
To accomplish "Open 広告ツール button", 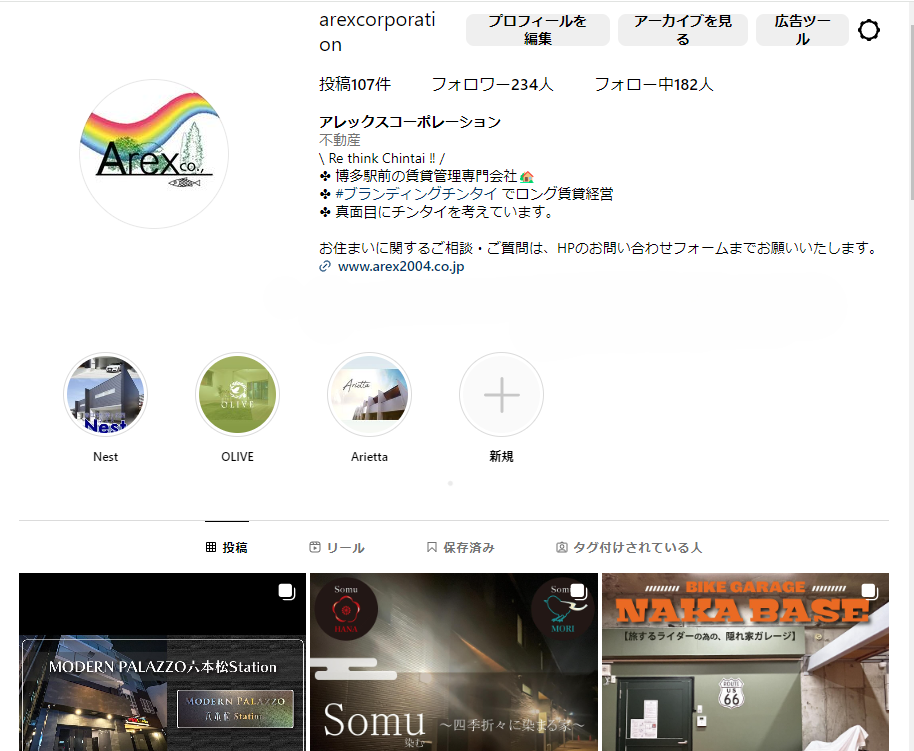I will (x=802, y=30).
